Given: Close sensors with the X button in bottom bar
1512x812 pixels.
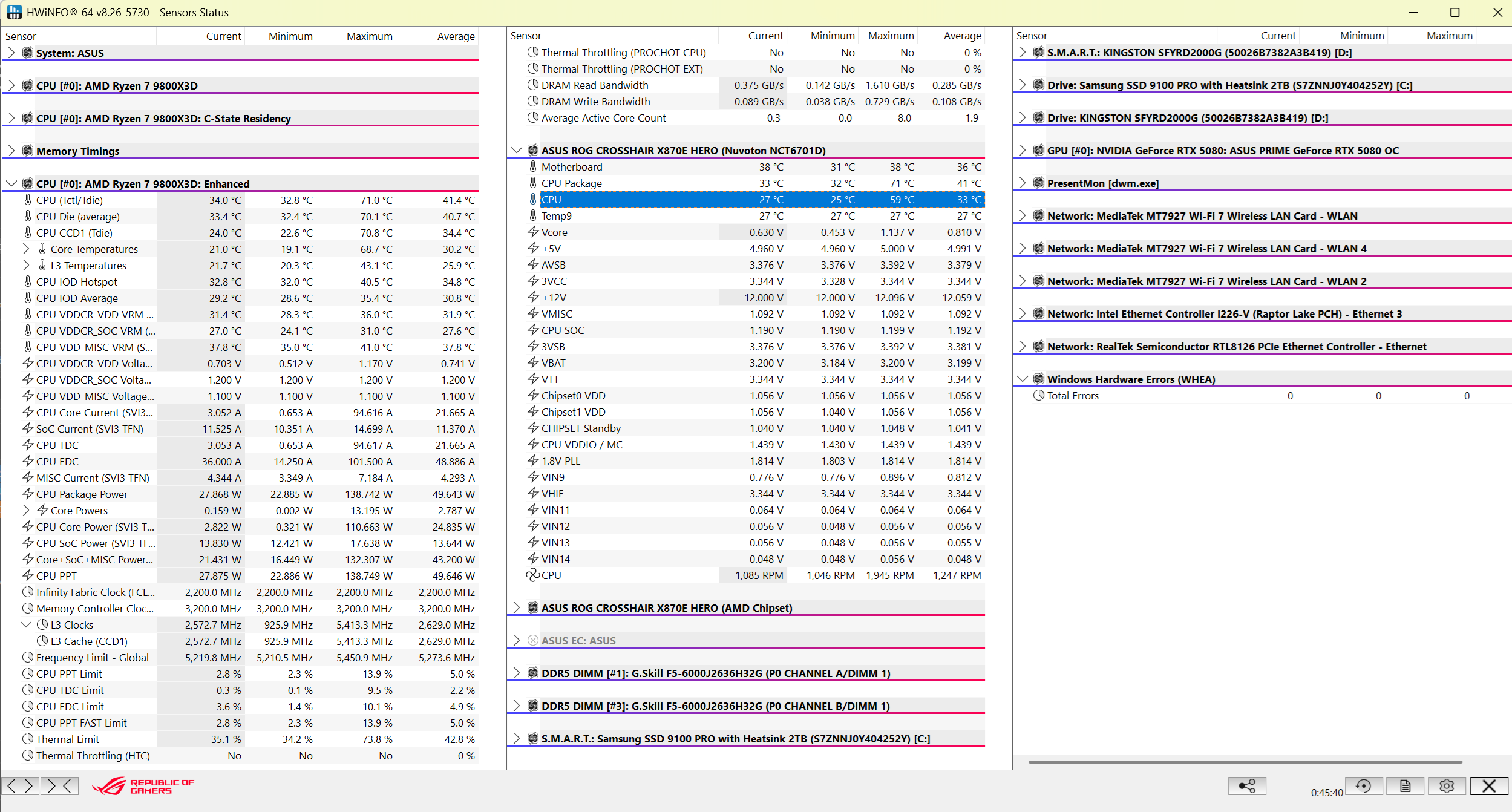Looking at the screenshot, I should 1489,785.
